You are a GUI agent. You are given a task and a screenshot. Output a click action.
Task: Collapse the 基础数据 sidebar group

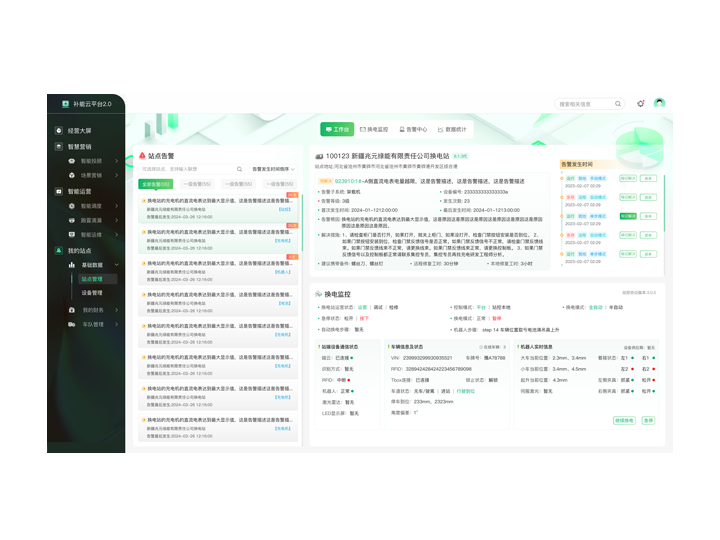click(x=116, y=265)
